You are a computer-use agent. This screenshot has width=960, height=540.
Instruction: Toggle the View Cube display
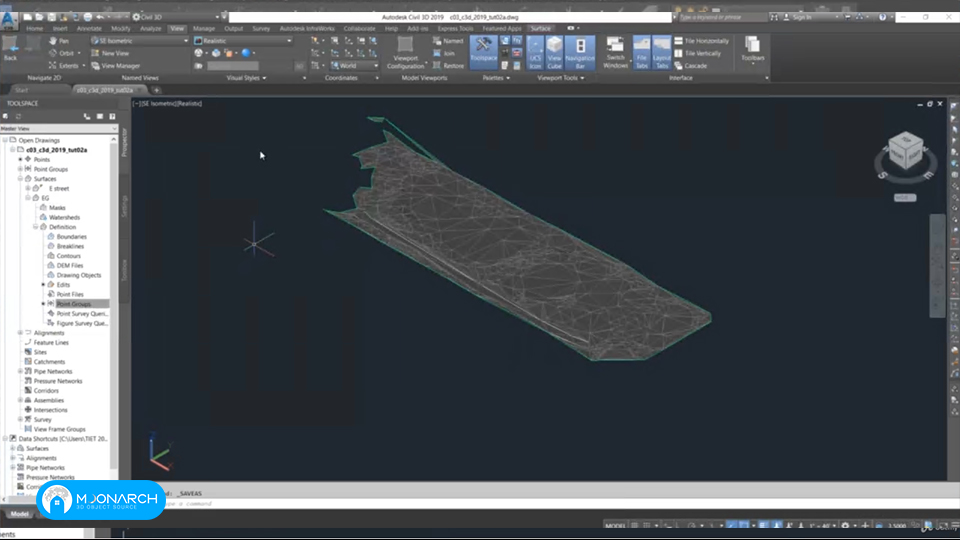click(x=554, y=52)
